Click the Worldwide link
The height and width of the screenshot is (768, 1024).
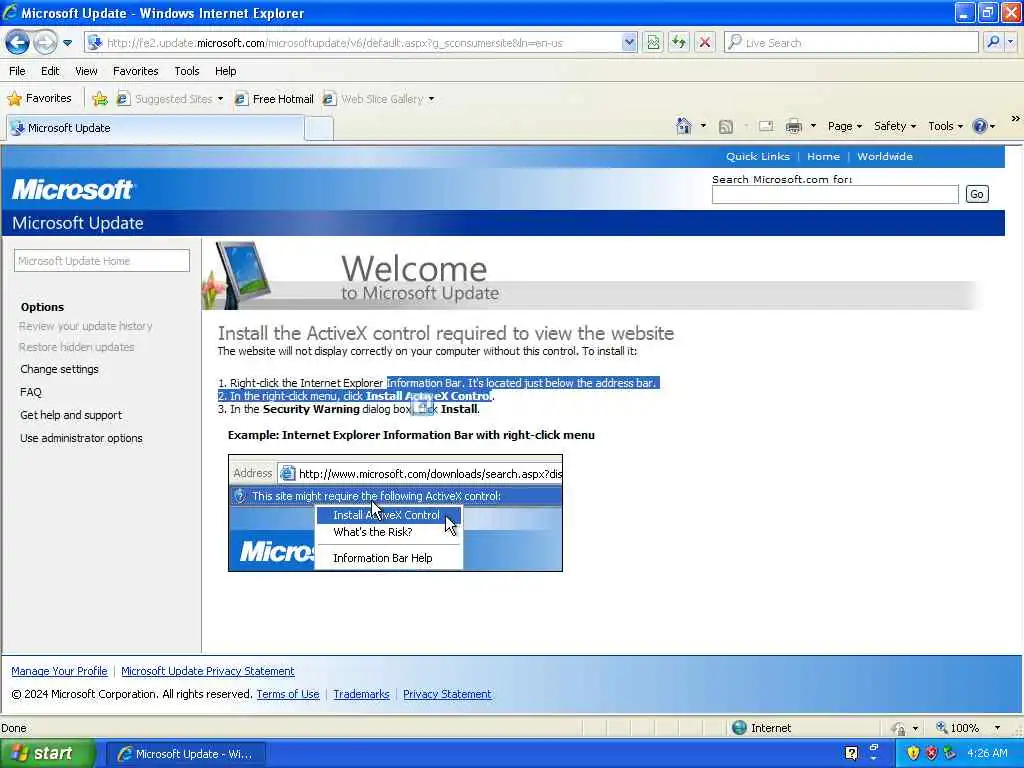[x=885, y=156]
